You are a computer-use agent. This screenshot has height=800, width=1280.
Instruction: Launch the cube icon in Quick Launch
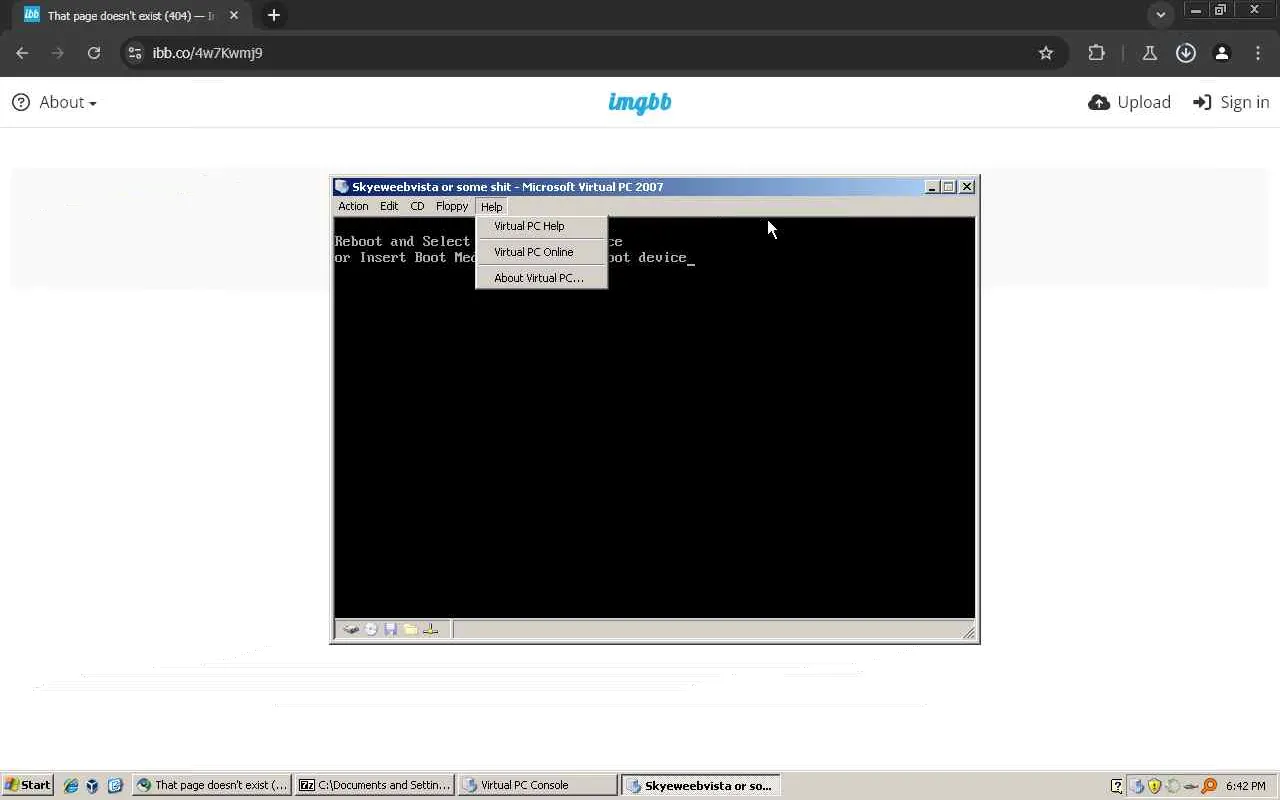(x=92, y=786)
